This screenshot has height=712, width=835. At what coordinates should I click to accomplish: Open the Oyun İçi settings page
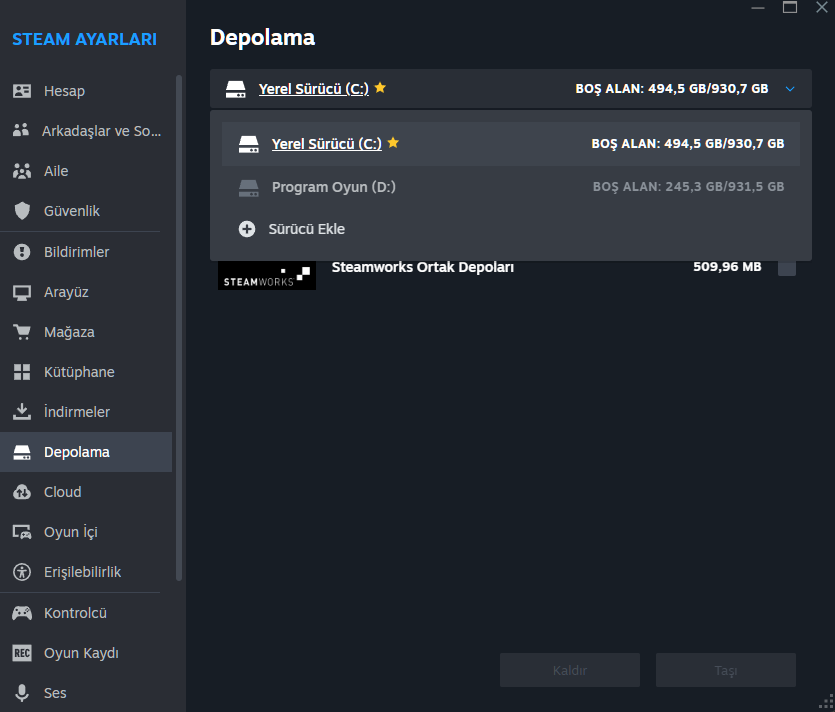pyautogui.click(x=86, y=532)
